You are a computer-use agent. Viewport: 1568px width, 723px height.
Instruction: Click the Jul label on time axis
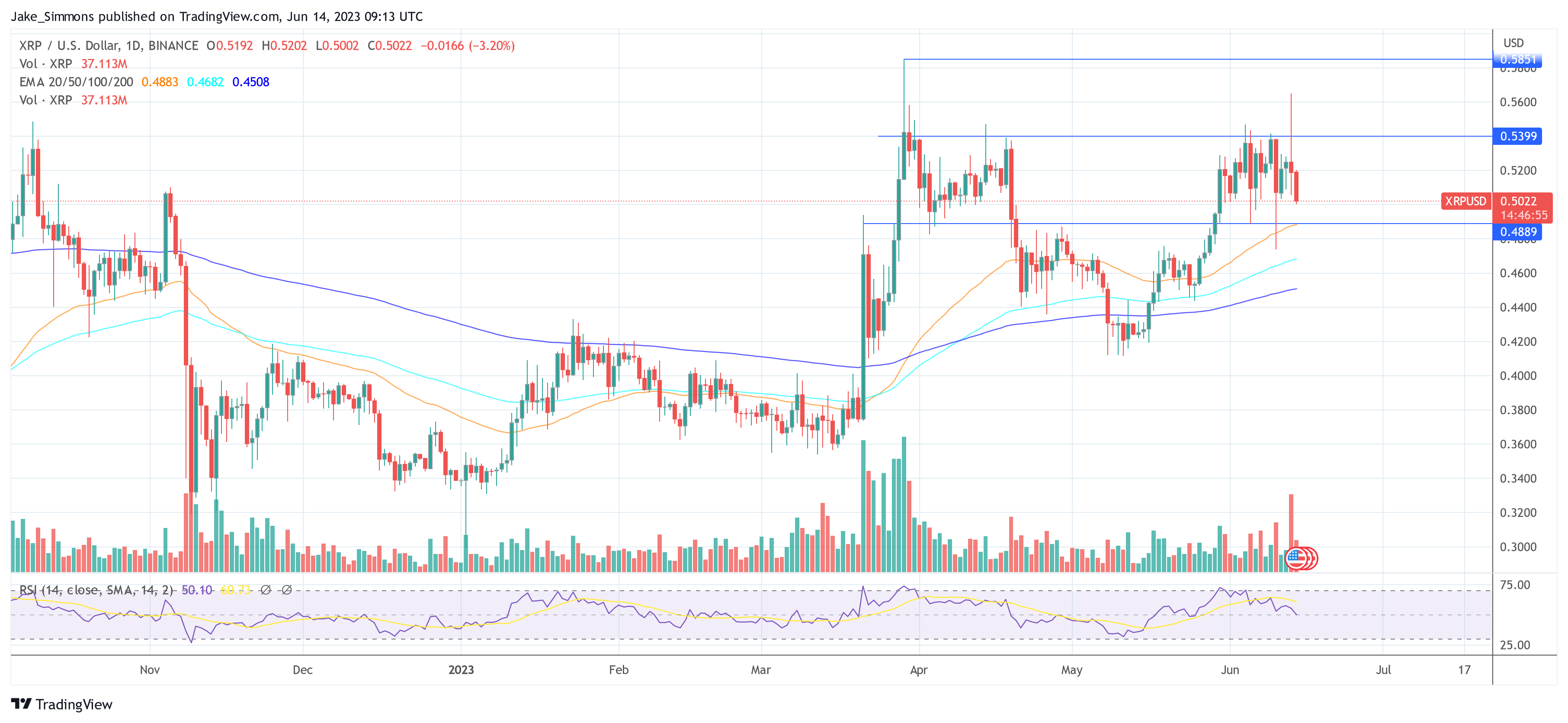[x=1383, y=670]
